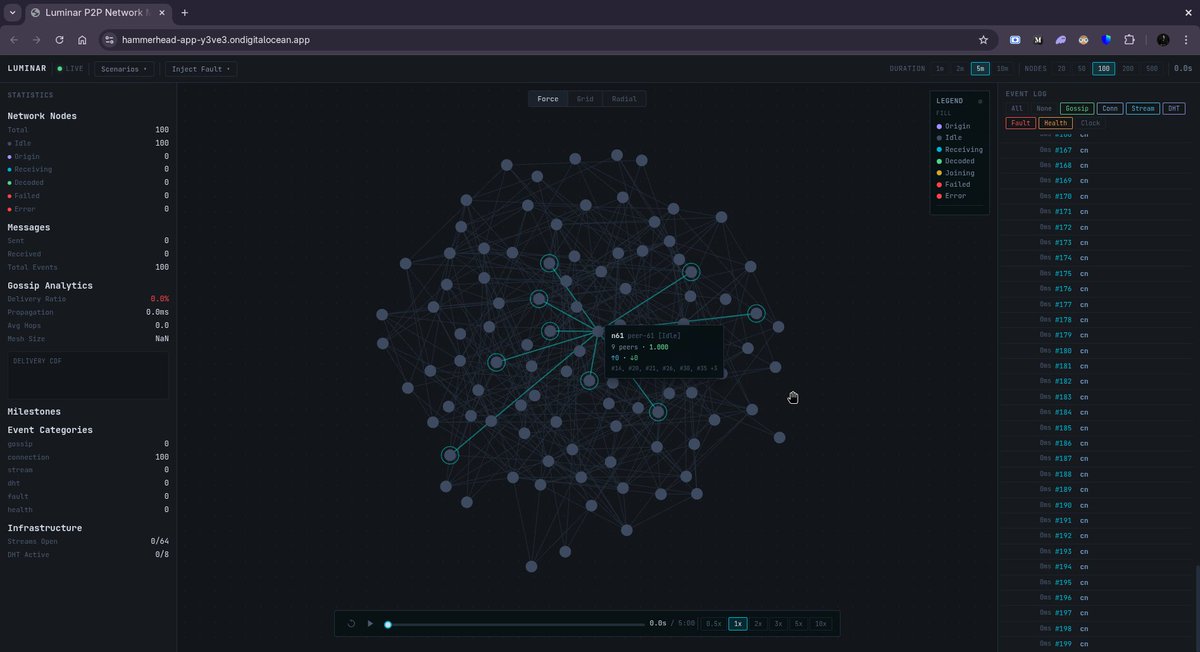Set playback speed to 5x
Screen dimensions: 1200x652
(798, 623)
